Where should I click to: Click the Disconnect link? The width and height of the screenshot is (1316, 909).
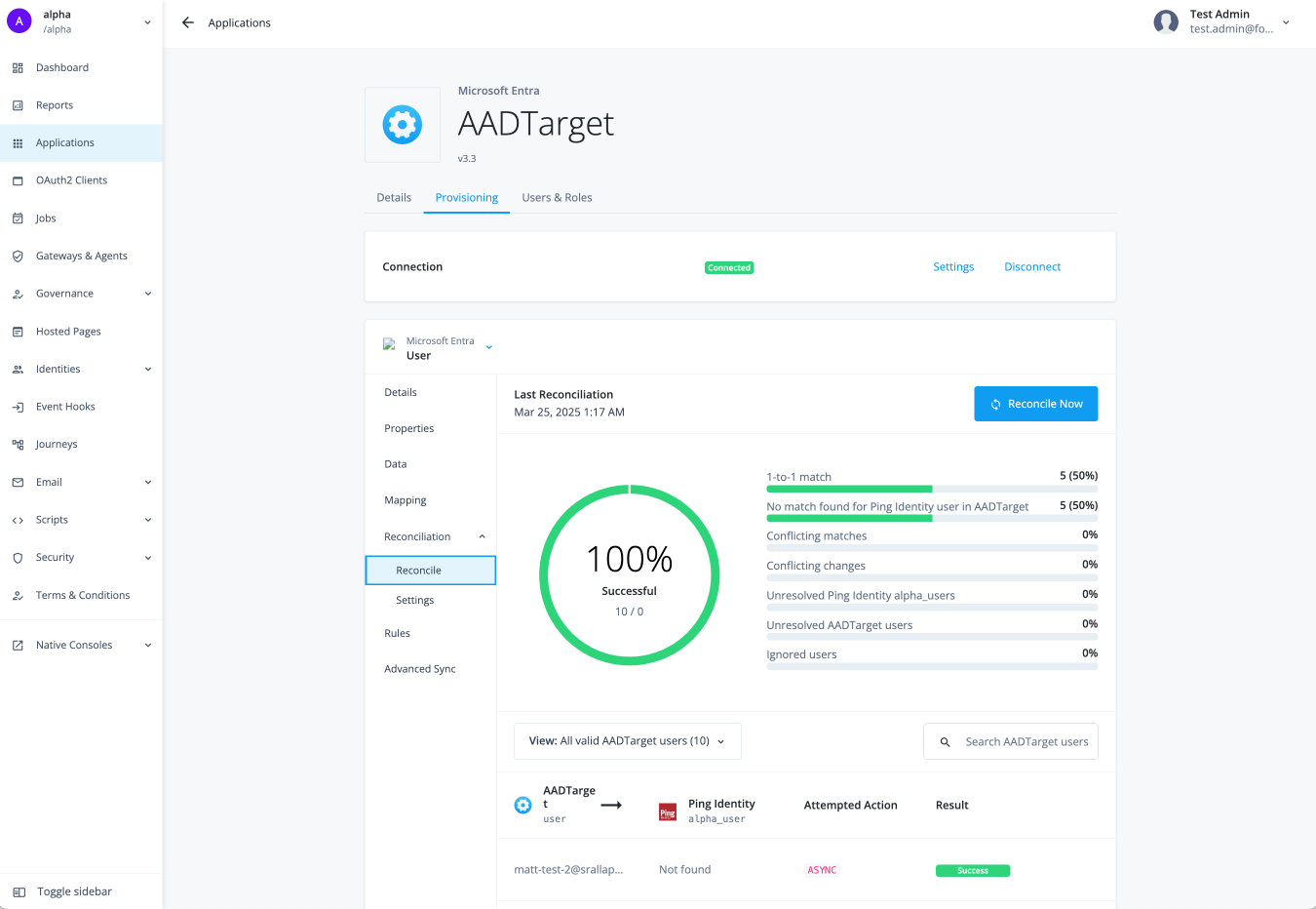pyautogui.click(x=1031, y=267)
